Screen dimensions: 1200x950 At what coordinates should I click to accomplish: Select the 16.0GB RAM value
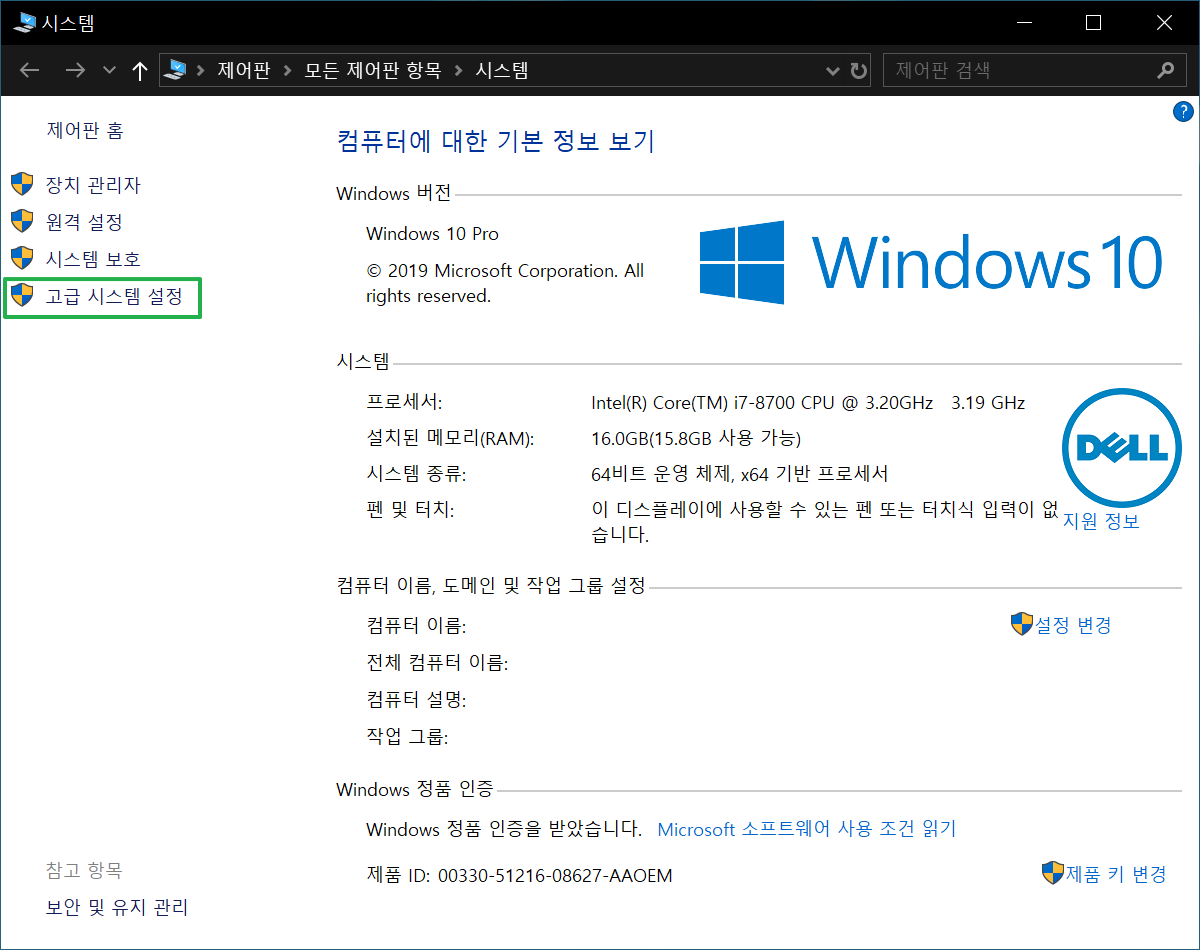tap(696, 439)
